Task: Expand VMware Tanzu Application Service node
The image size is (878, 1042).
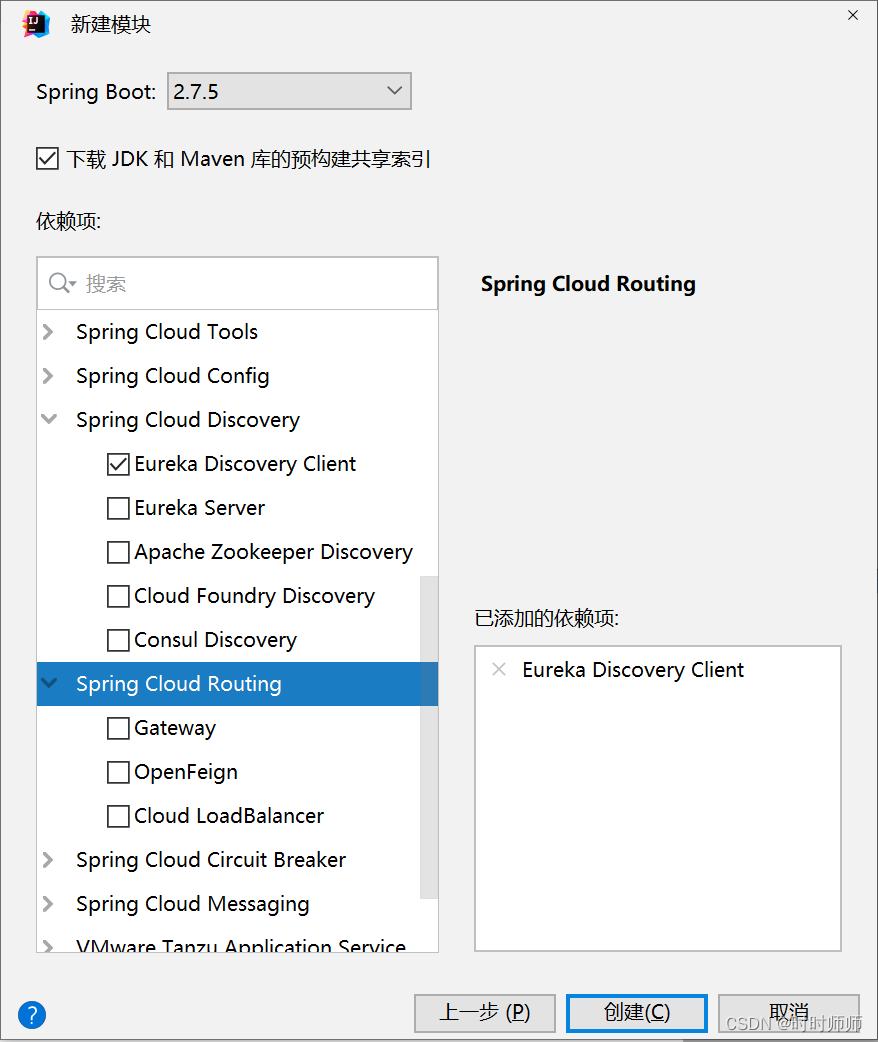Action: pyautogui.click(x=49, y=946)
